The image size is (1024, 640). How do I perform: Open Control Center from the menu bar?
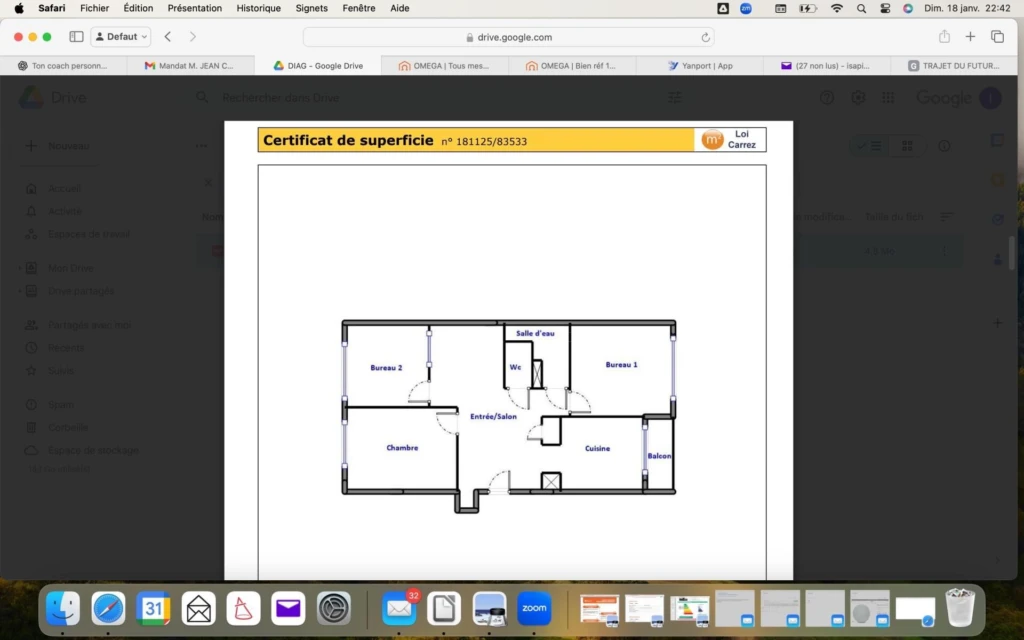point(885,8)
